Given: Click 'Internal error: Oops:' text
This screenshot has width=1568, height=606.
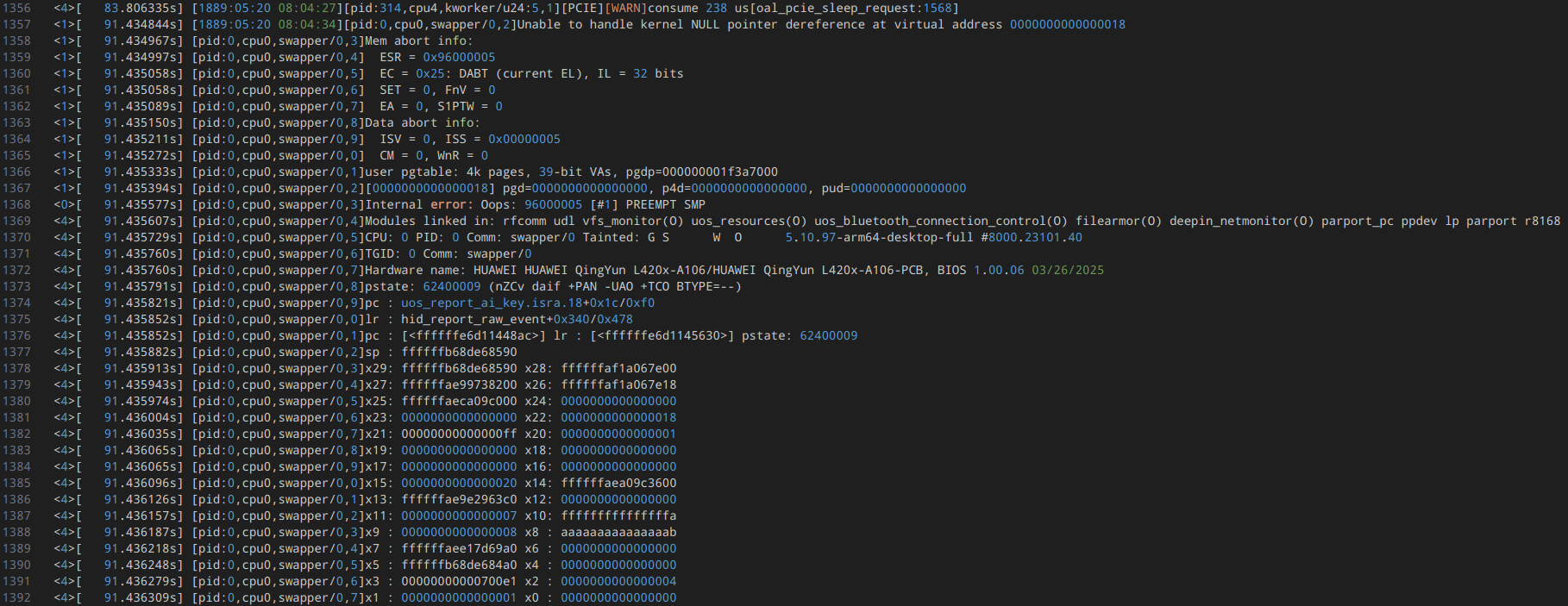Looking at the screenshot, I should coord(441,204).
